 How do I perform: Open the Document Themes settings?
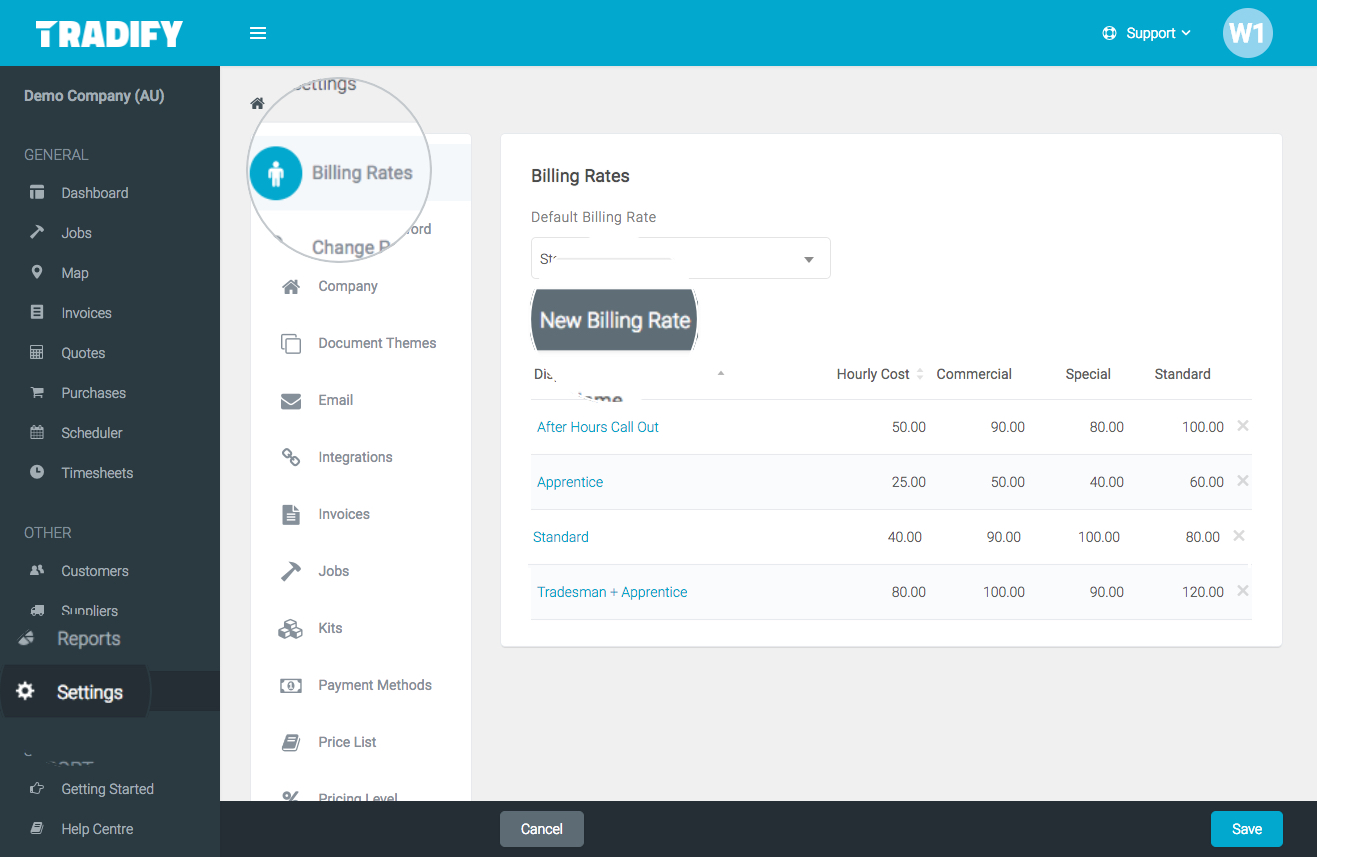coord(377,342)
